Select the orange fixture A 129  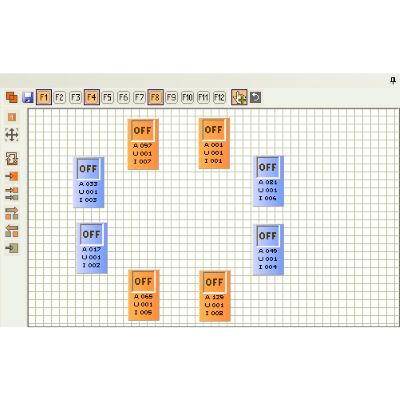click(215, 296)
